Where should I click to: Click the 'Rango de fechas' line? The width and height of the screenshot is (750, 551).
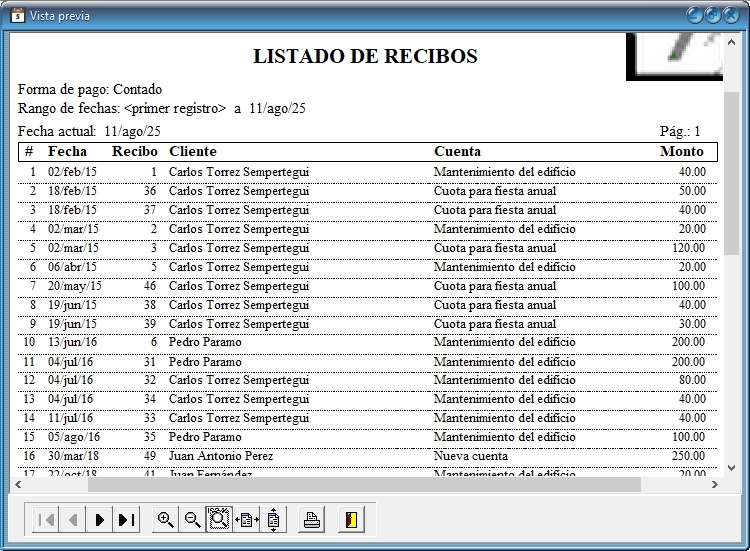(x=162, y=109)
